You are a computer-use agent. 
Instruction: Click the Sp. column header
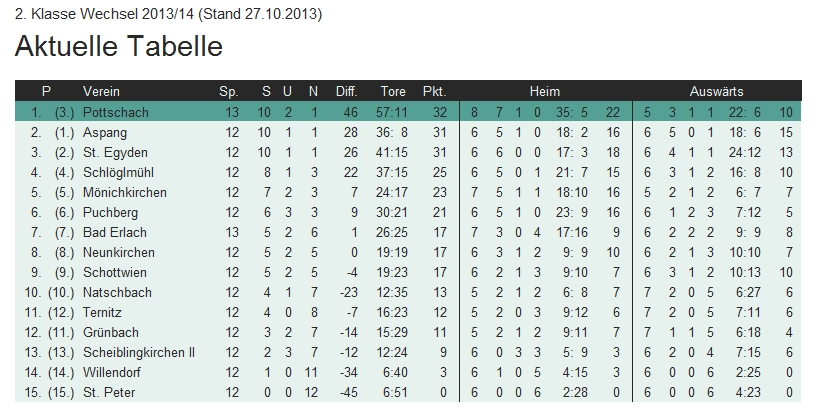(229, 91)
